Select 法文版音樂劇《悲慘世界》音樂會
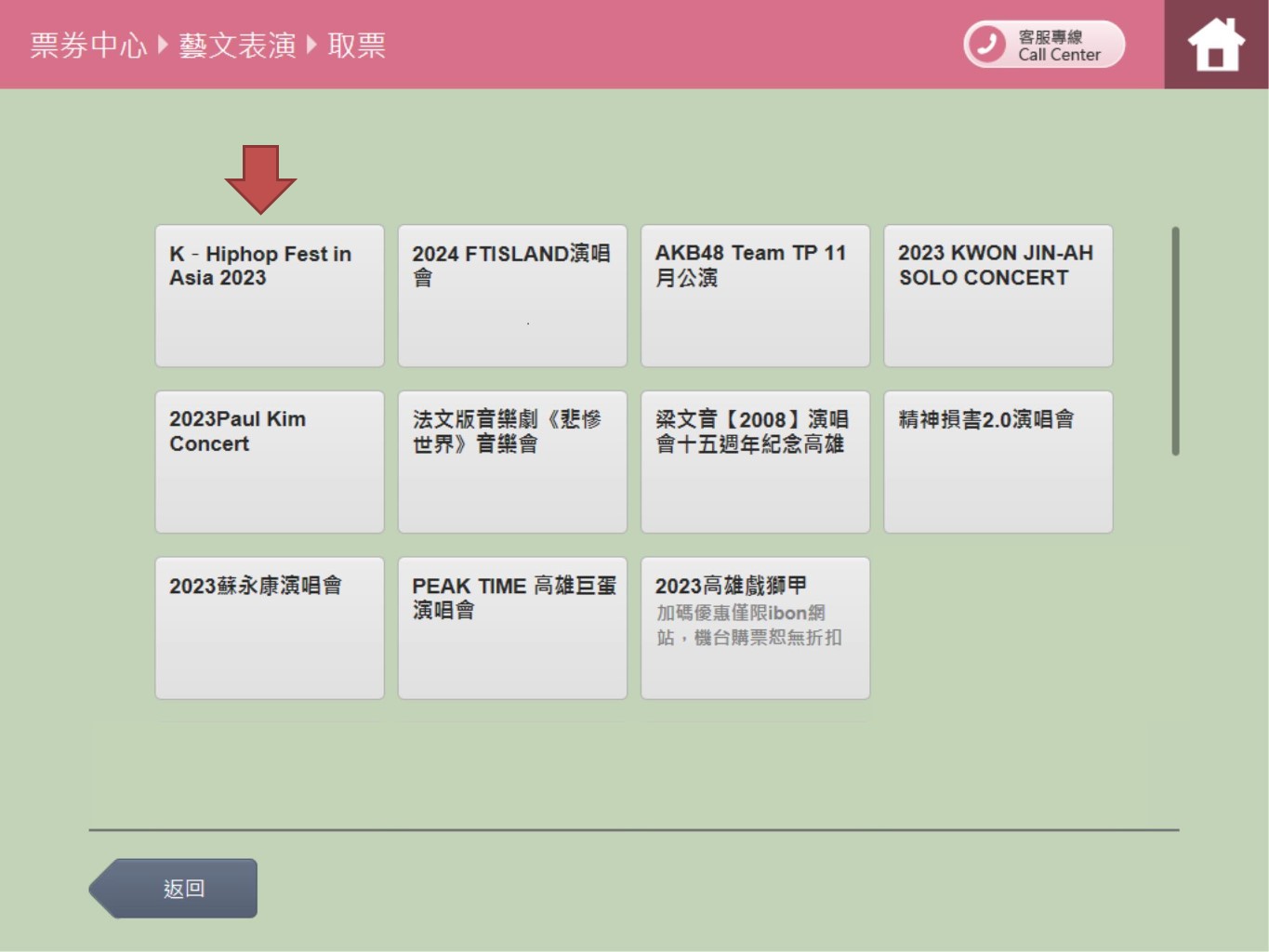Viewport: 1269px width, 952px height. click(512, 462)
